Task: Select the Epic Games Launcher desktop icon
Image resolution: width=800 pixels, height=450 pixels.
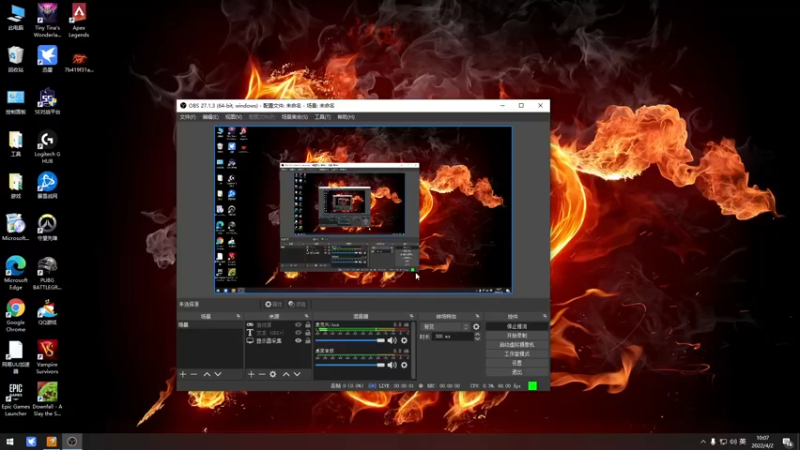Action: 15,399
